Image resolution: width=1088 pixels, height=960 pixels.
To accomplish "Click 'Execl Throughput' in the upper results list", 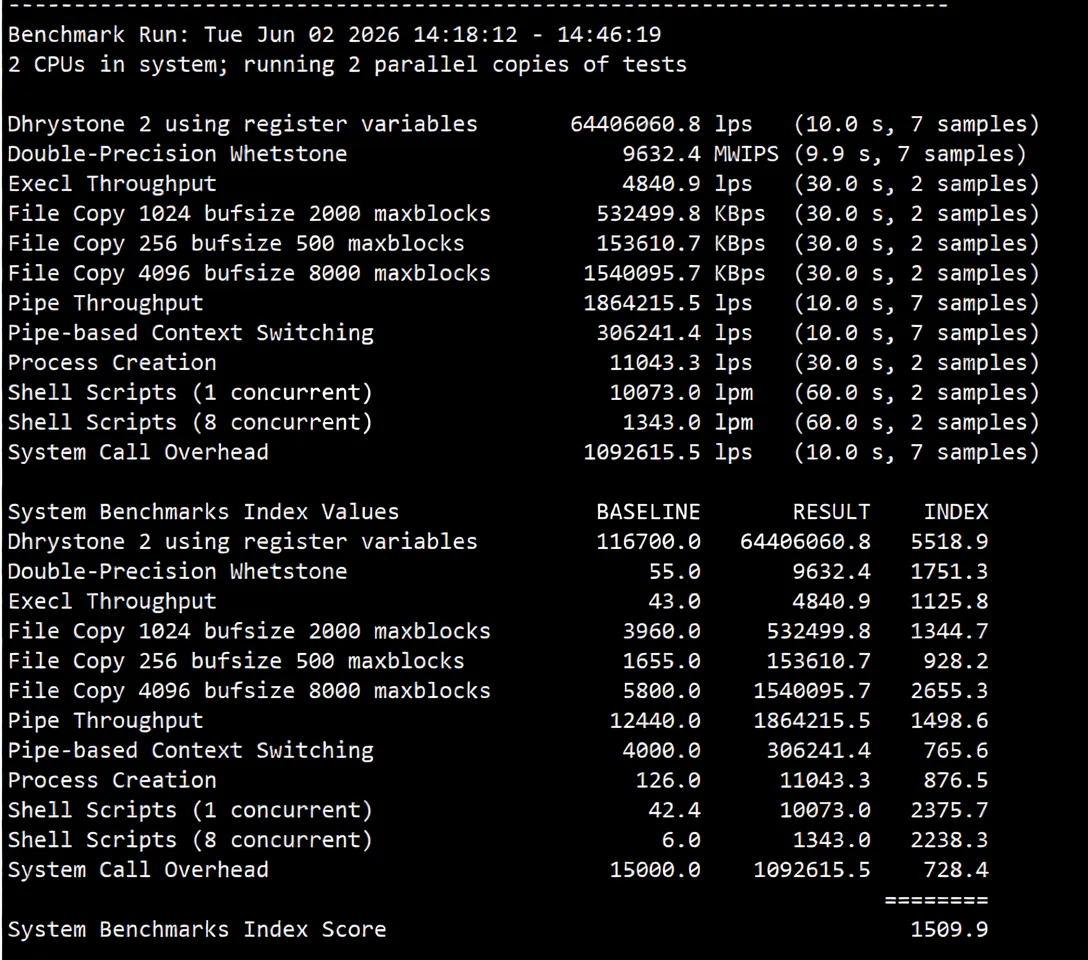I will pos(112,184).
